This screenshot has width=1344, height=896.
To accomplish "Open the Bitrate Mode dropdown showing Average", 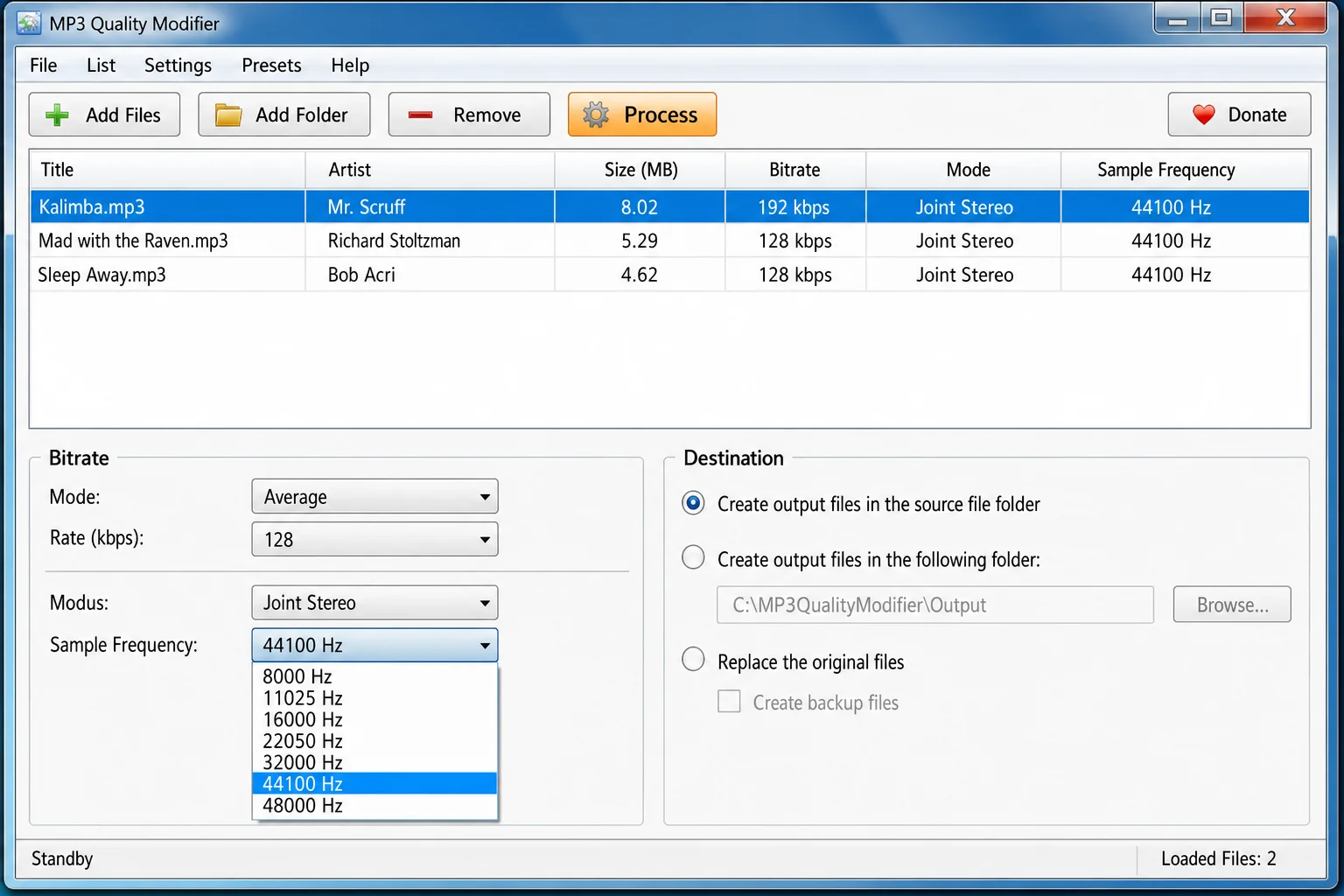I will 374,496.
